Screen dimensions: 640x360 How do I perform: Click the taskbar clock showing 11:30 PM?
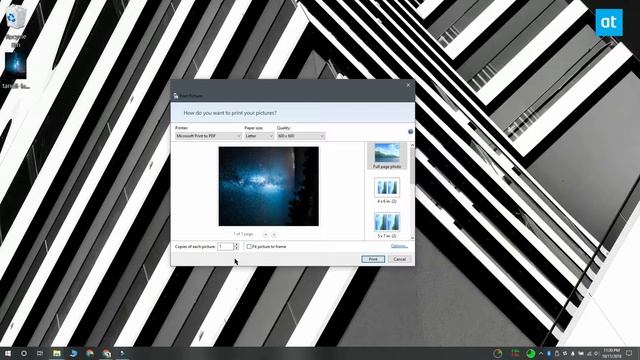tap(611, 353)
